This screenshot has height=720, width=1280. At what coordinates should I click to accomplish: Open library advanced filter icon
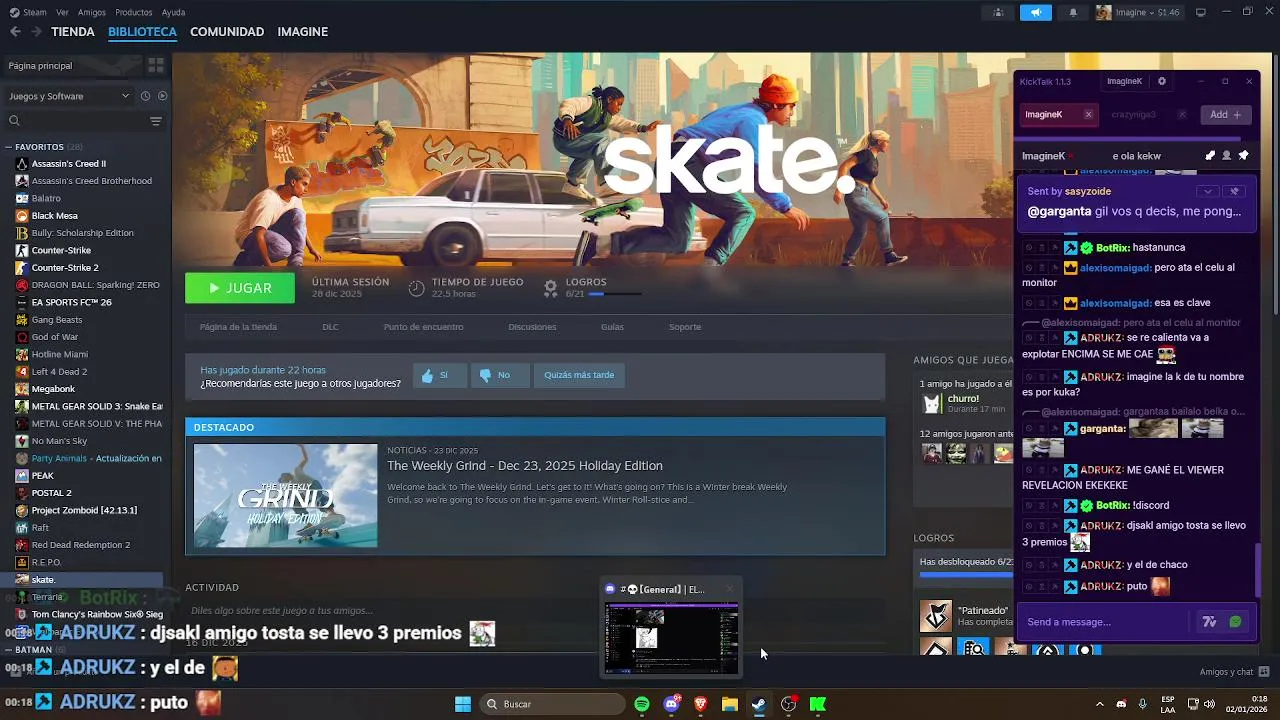155,121
